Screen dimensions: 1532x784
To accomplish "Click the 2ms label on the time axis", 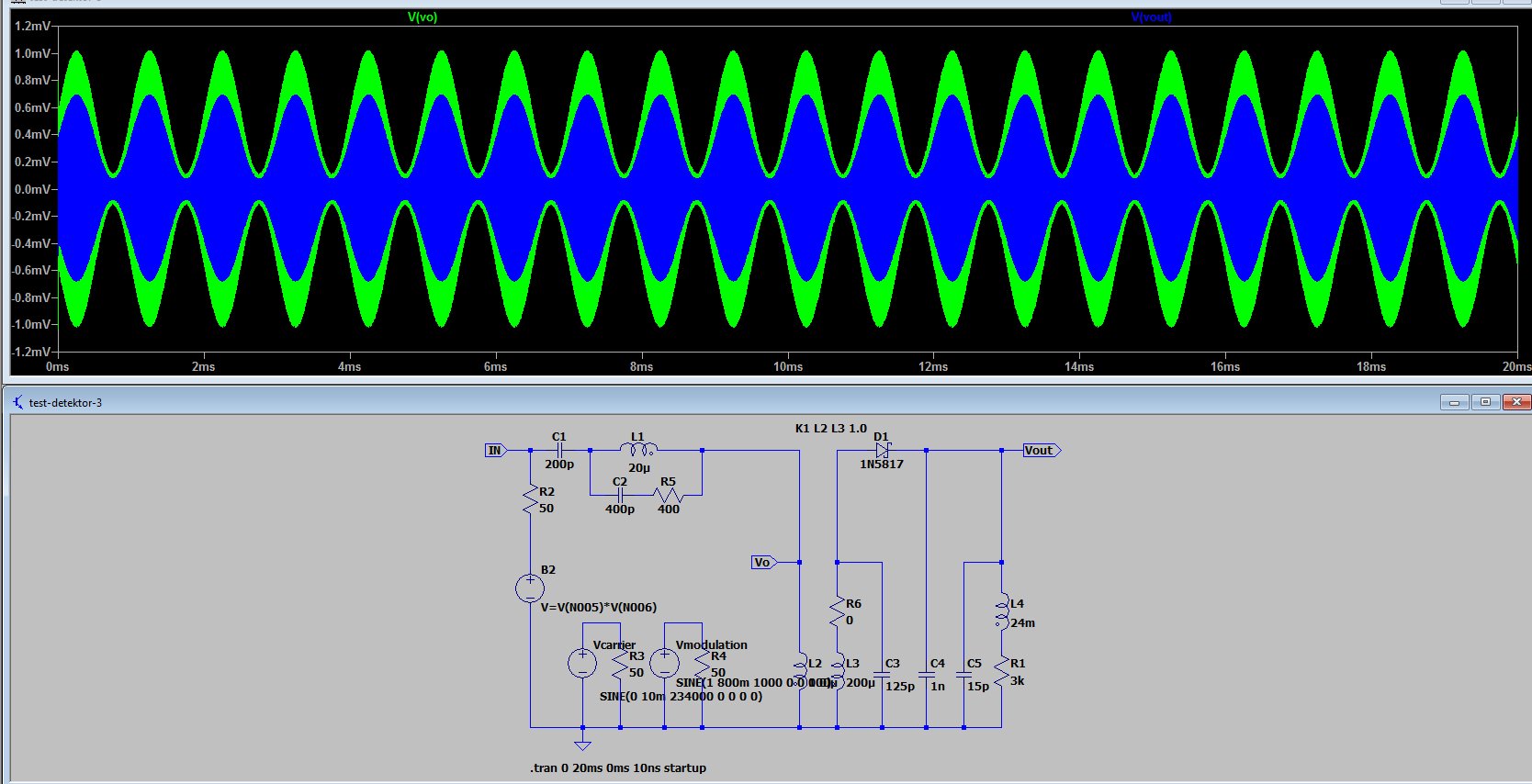I will pyautogui.click(x=204, y=366).
